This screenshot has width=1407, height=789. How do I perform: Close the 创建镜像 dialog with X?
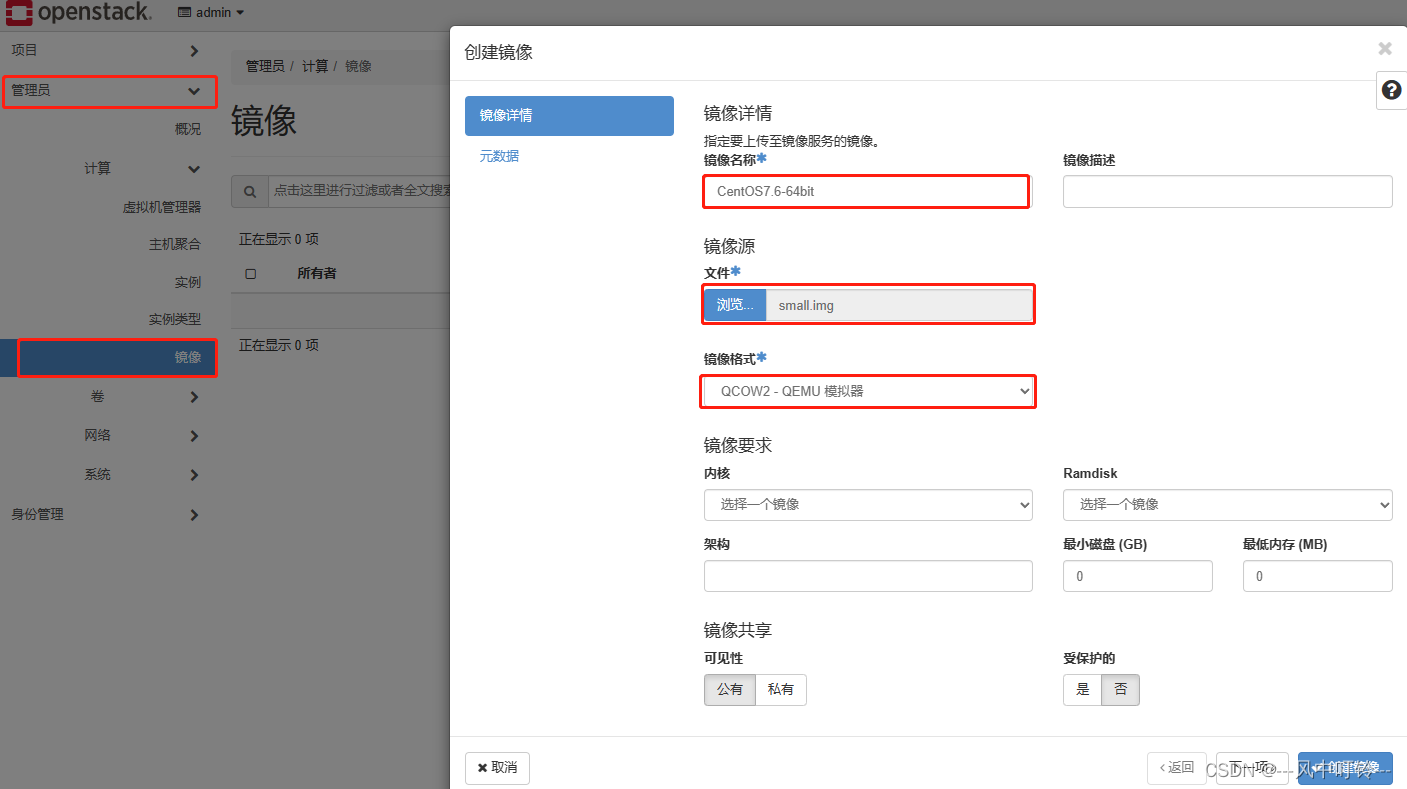(1385, 49)
